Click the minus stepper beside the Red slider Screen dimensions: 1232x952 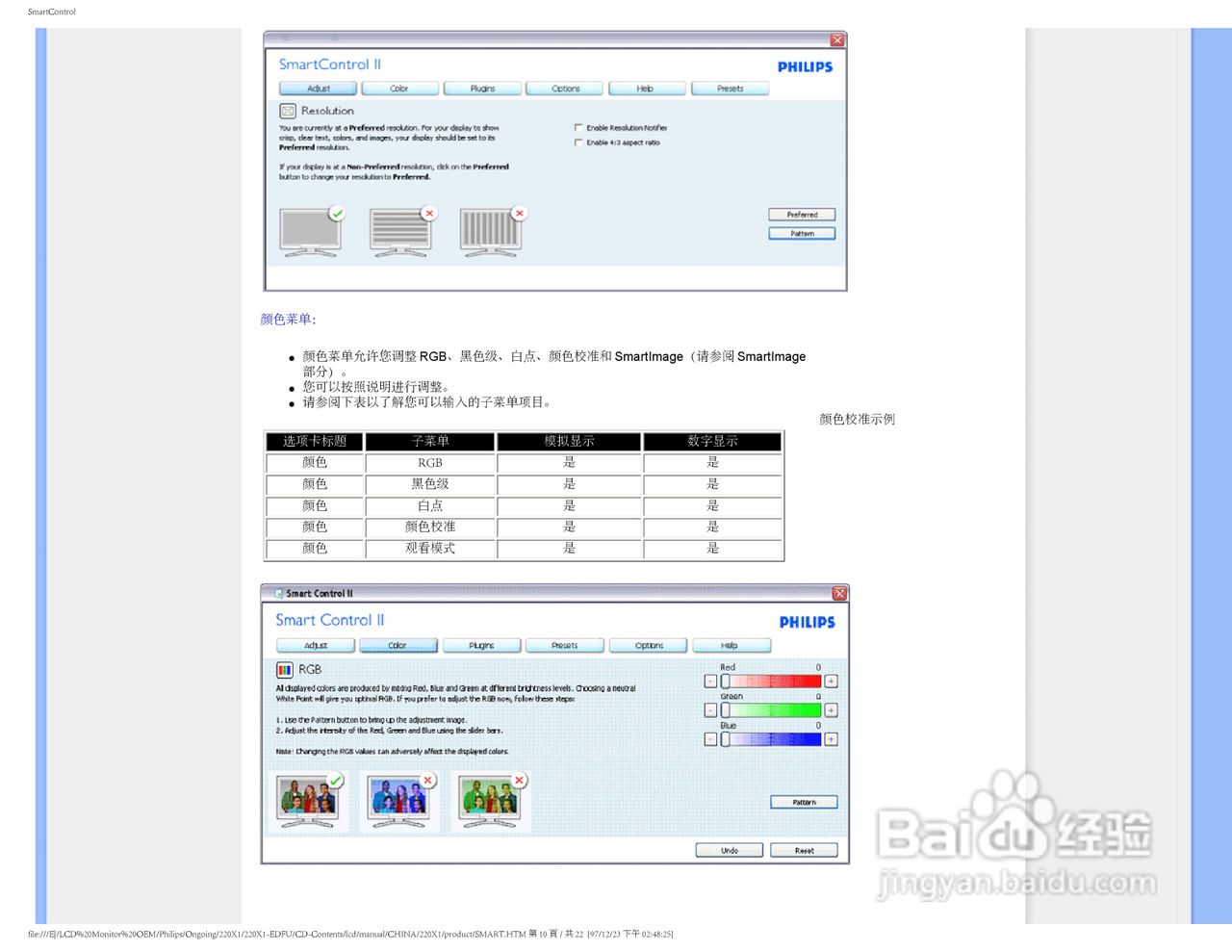pos(709,681)
